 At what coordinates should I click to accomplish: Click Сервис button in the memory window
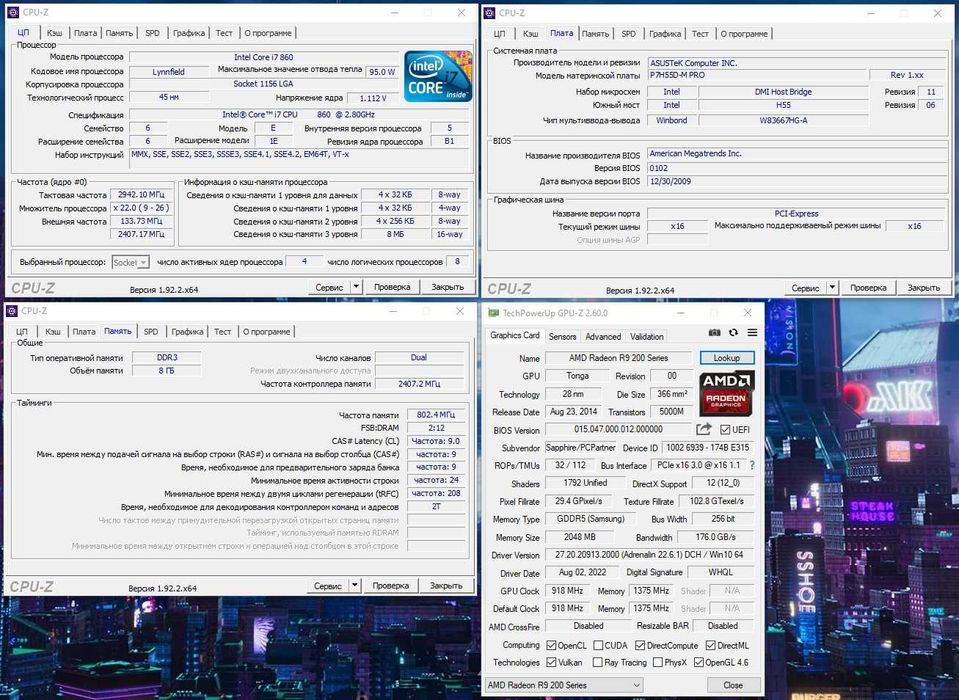click(x=327, y=586)
